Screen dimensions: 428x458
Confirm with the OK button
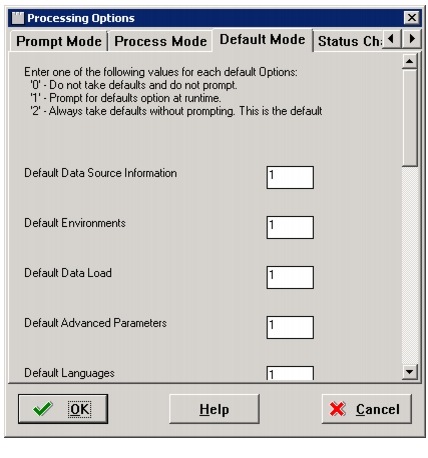63,409
